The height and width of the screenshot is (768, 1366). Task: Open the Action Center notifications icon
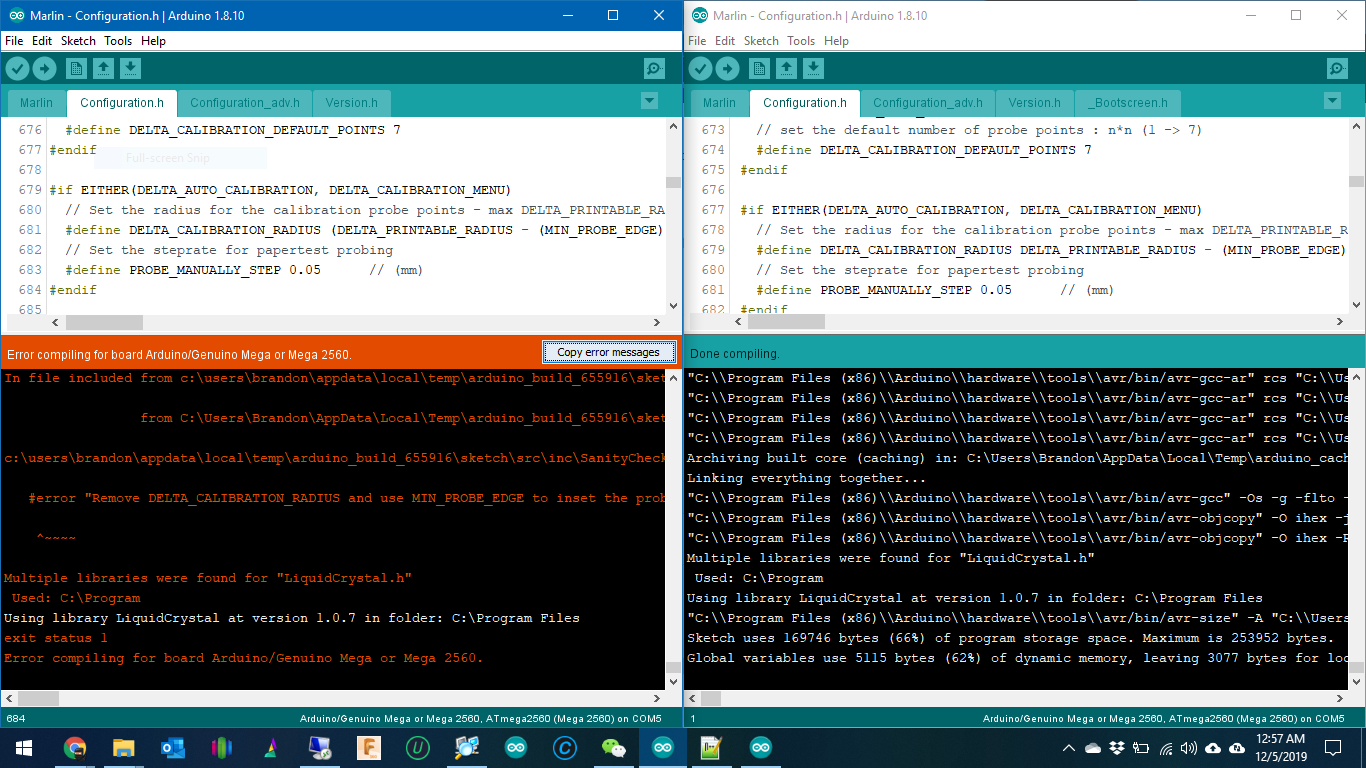1333,748
